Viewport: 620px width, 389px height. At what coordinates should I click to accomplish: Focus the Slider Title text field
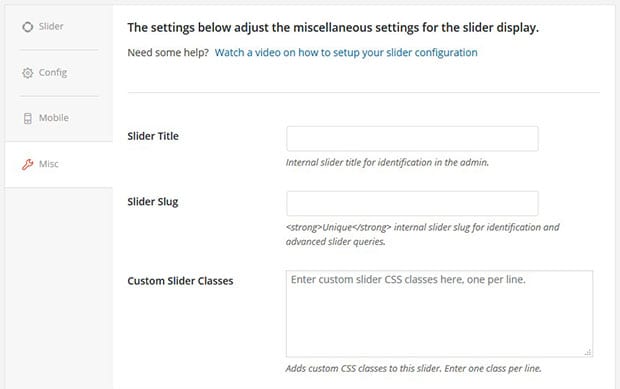coord(412,139)
